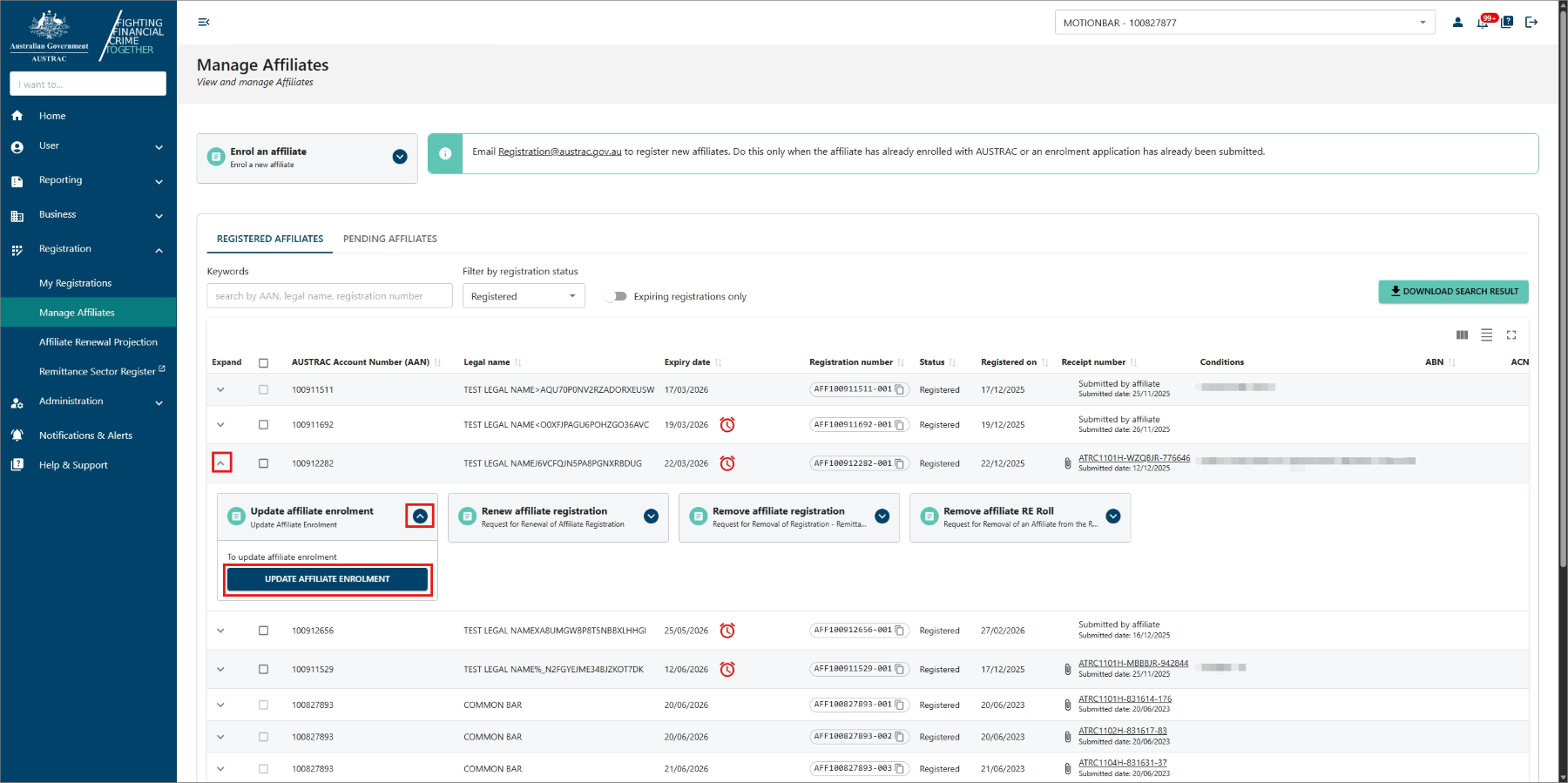Viewport: 1568px width, 783px height.
Task: Toggle fullscreen table view icon
Action: pos(1511,335)
